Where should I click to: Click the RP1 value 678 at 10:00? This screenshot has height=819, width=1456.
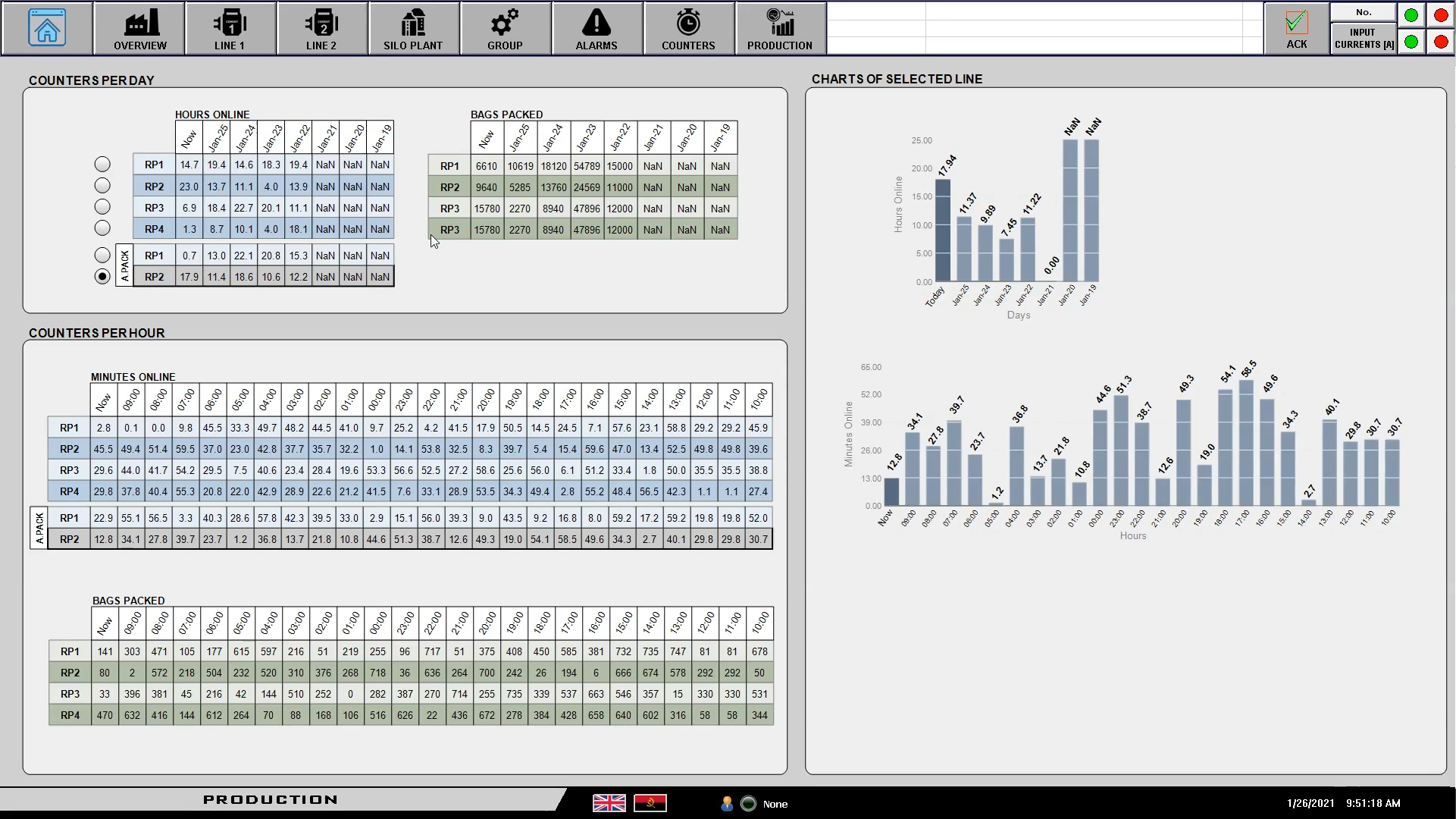(x=759, y=651)
